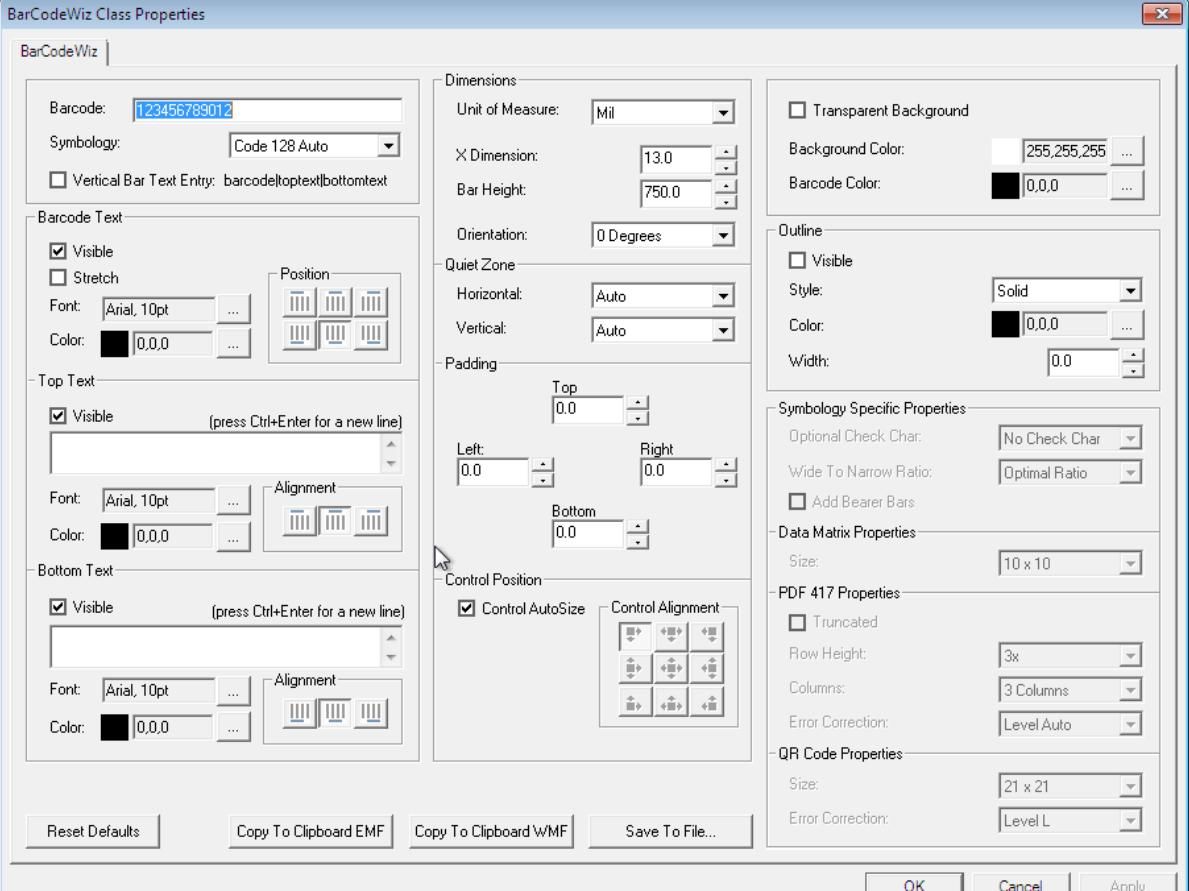Align Top Text to the left
Viewport: 1189px width, 891px height.
click(x=300, y=521)
